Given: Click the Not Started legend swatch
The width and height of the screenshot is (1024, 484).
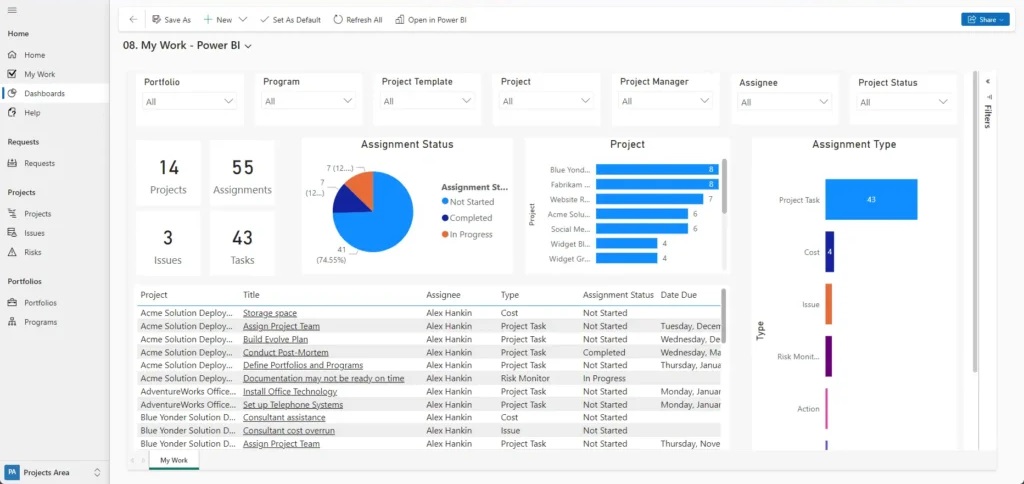Looking at the screenshot, I should coord(445,202).
